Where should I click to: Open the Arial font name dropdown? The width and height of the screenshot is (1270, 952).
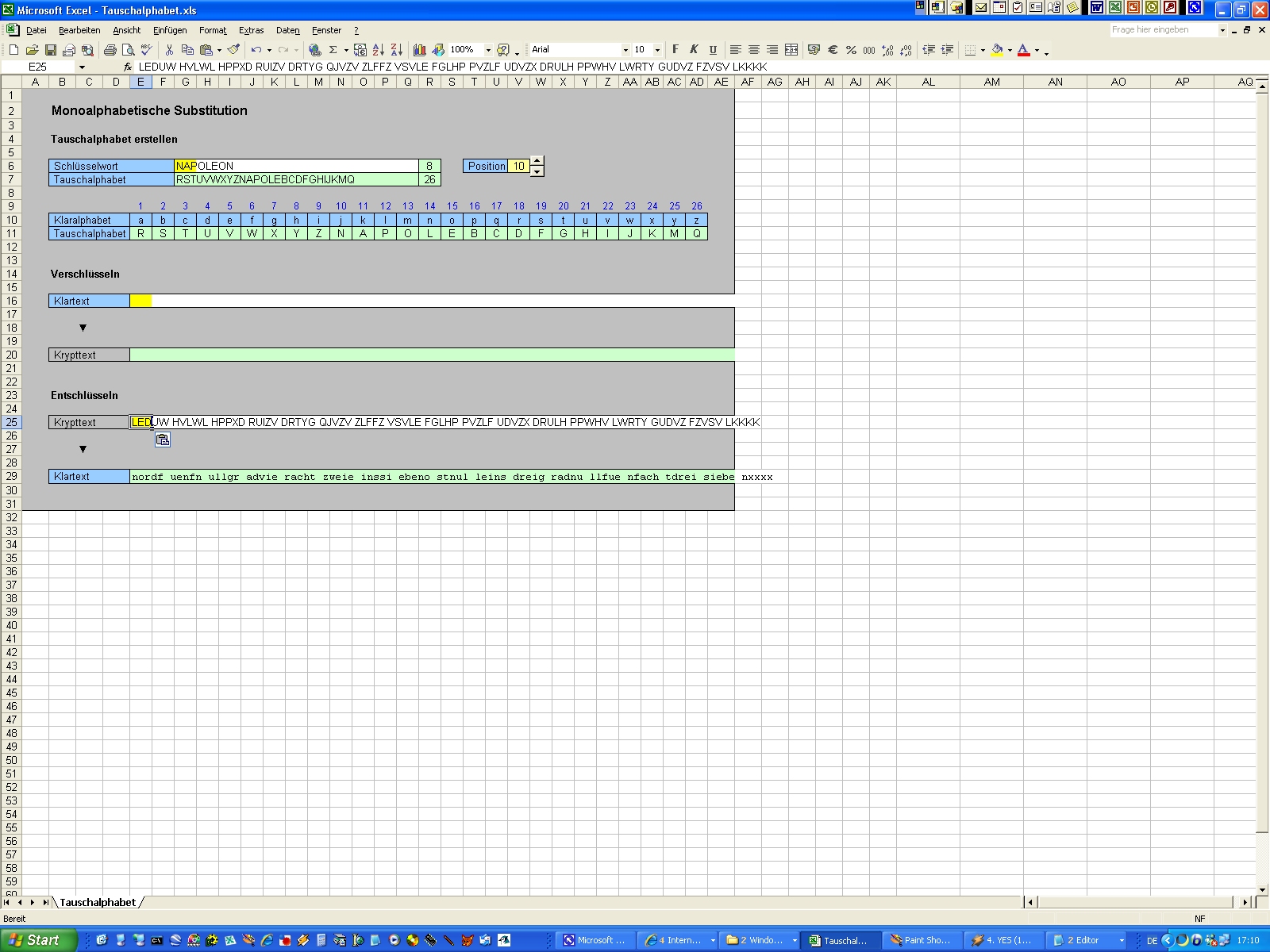coord(625,50)
